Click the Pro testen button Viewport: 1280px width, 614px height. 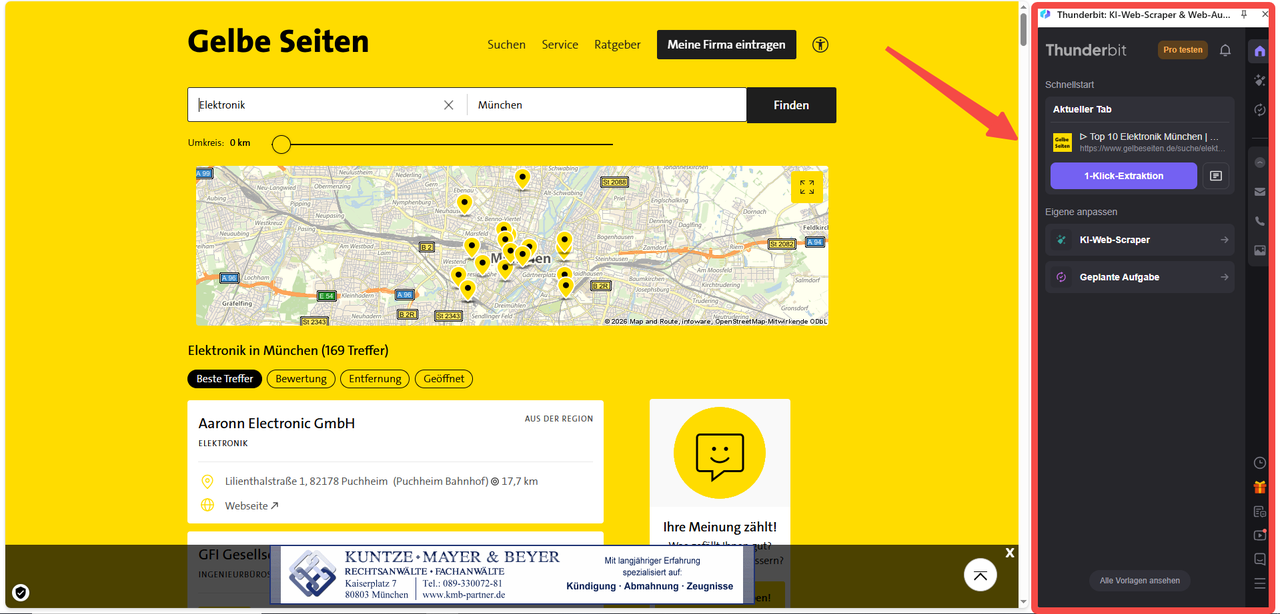pos(1183,50)
